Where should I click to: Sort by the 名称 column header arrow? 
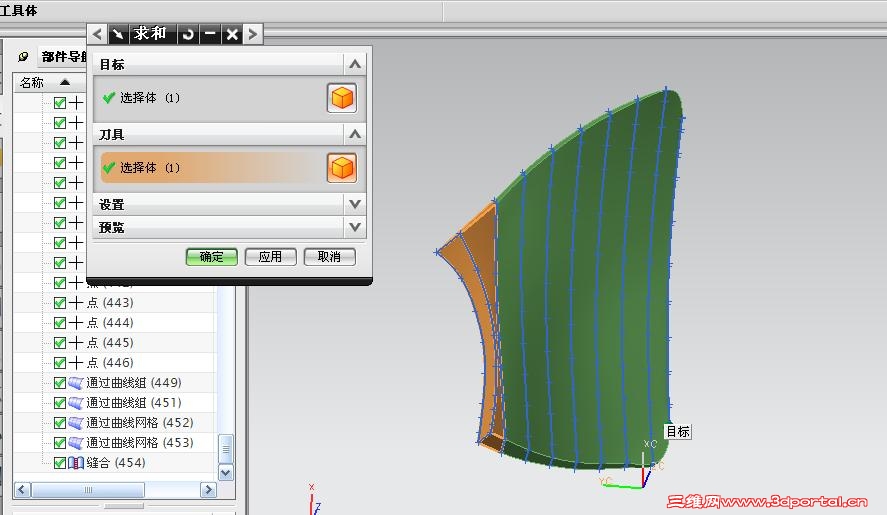click(x=65, y=83)
